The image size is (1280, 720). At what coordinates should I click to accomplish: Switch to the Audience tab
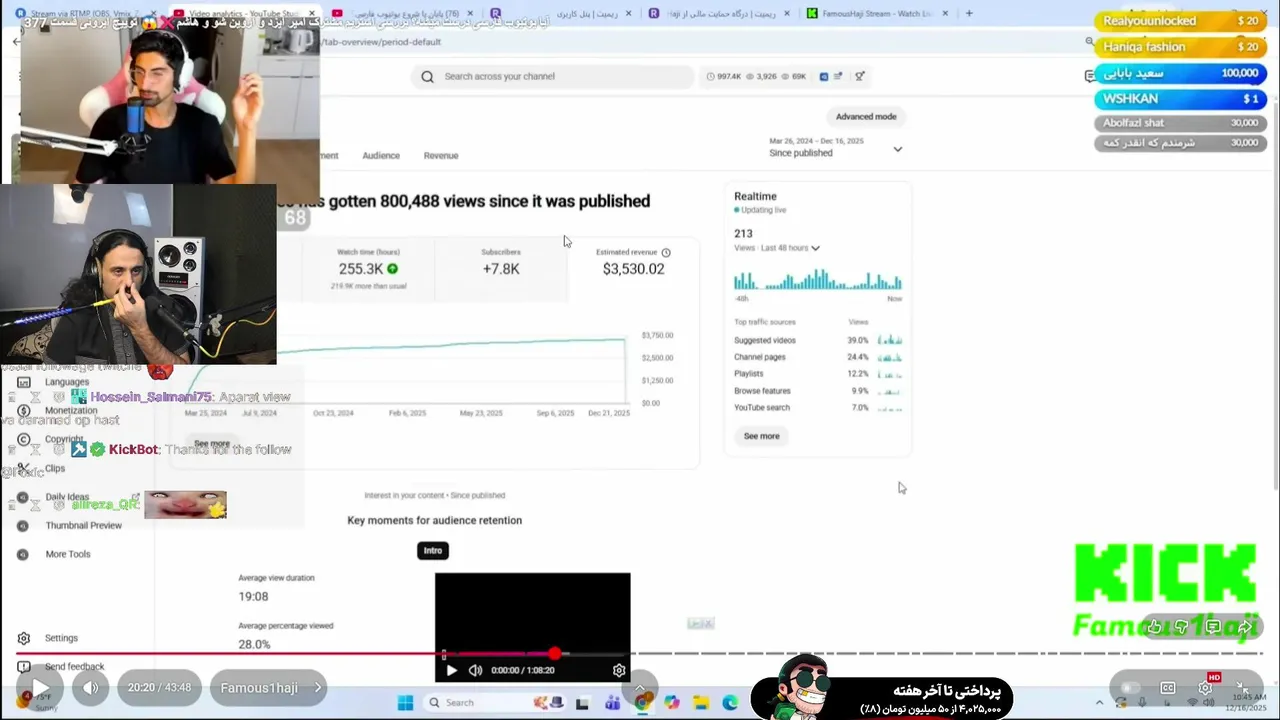[381, 156]
